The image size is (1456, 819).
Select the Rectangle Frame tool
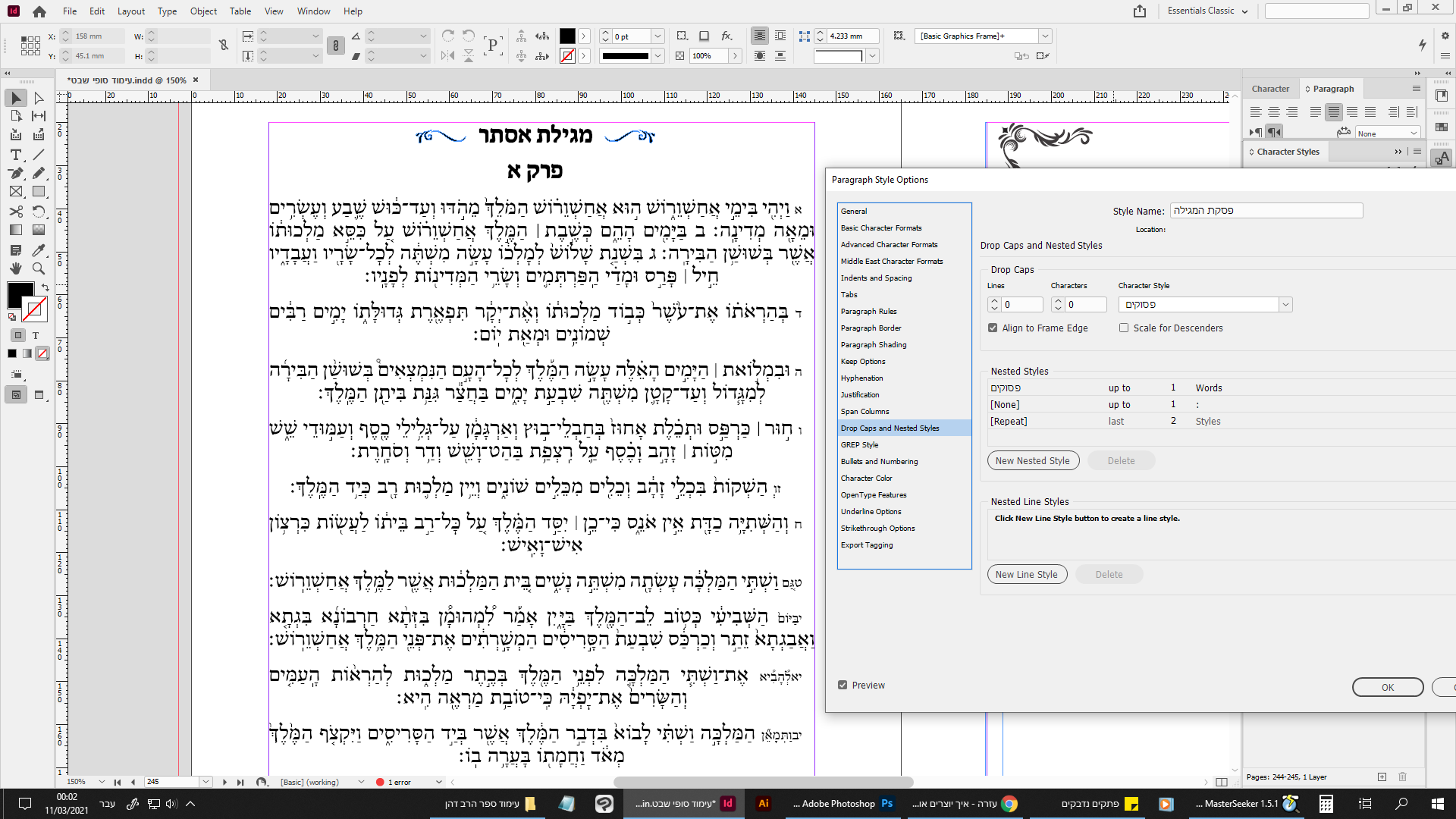coord(15,192)
